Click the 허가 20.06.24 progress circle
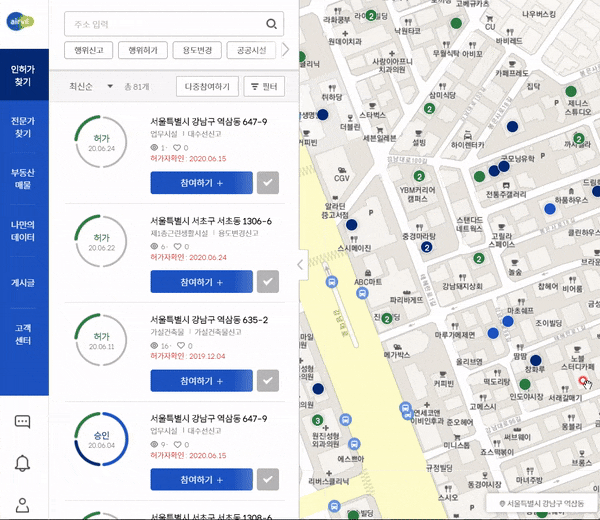 pyautogui.click(x=101, y=142)
